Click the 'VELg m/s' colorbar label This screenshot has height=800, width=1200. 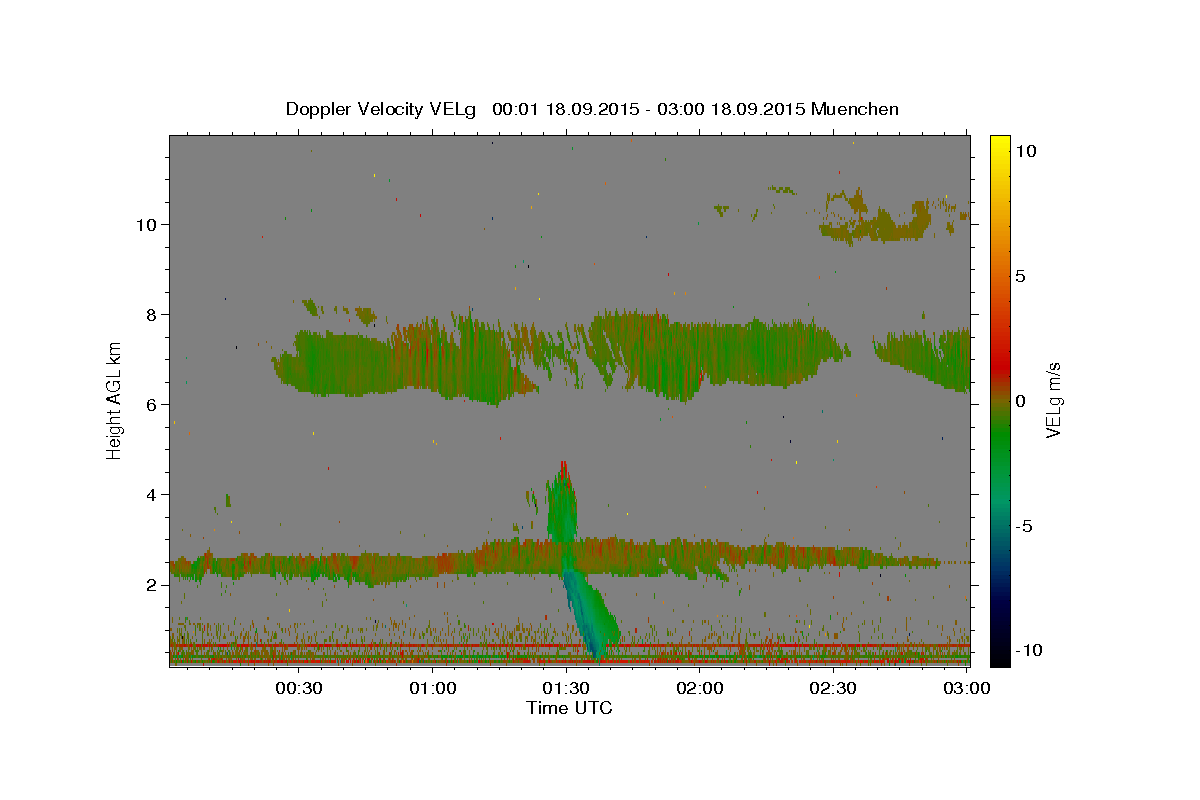click(1053, 401)
